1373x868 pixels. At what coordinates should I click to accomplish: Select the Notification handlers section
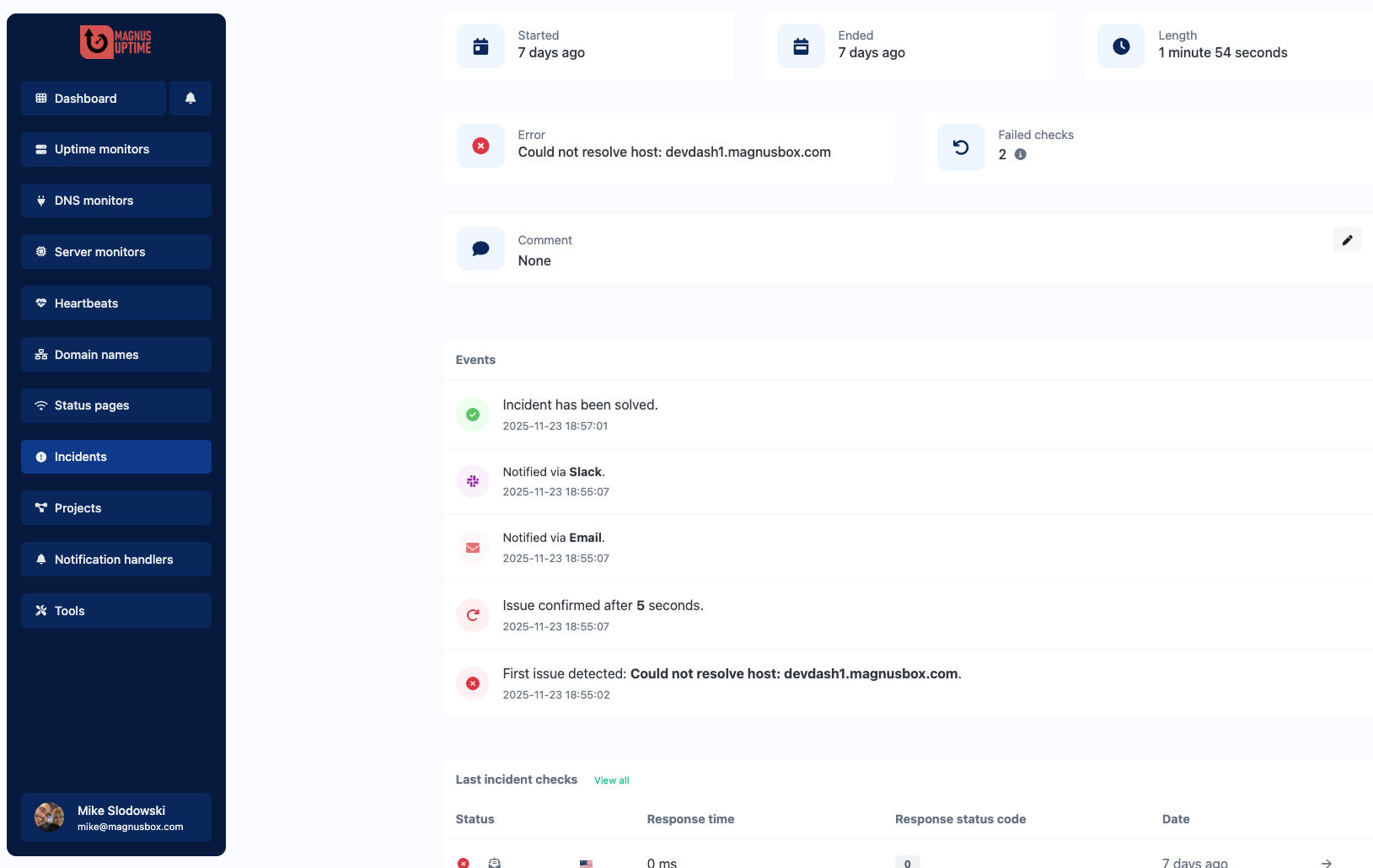(x=114, y=559)
